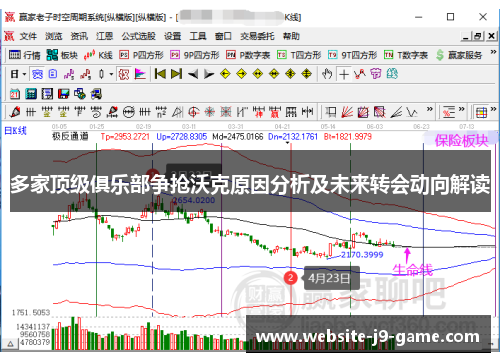Select the red pencil drawing tool

pyautogui.click(x=14, y=112)
